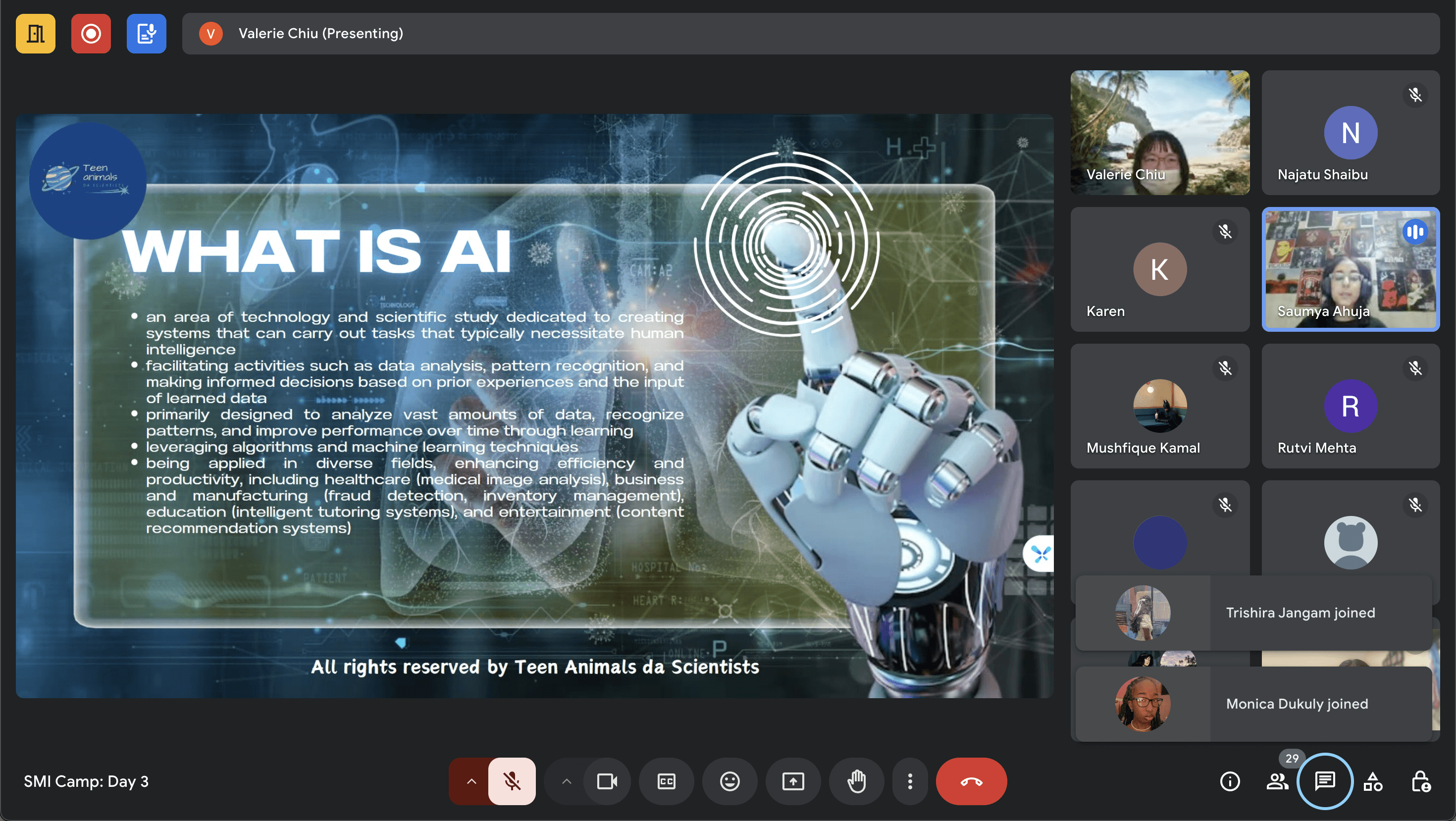Viewport: 1456px width, 821px height.
Task: Click the red recording indicator button
Action: (x=91, y=33)
